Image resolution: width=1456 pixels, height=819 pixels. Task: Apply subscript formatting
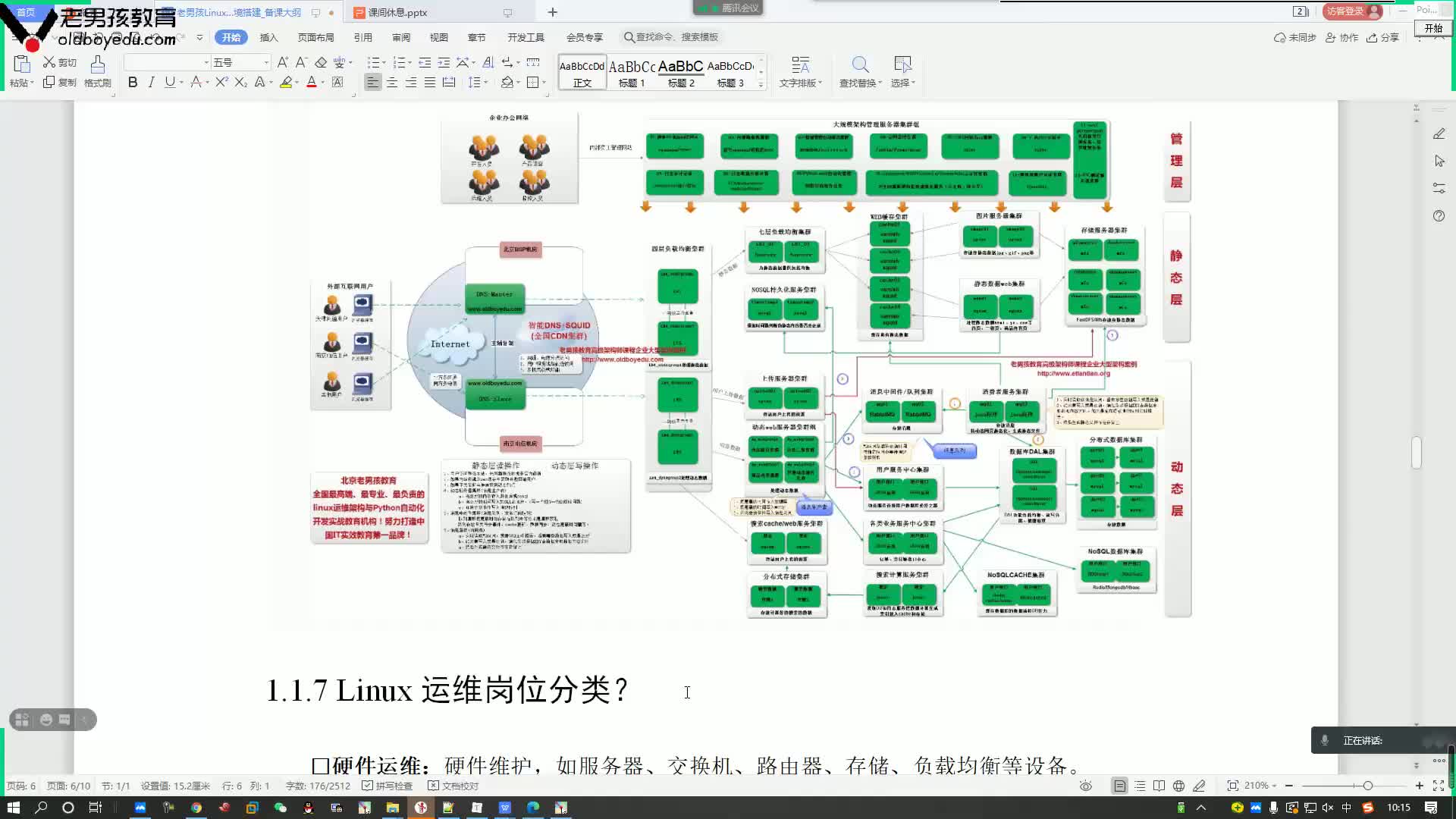pos(240,82)
